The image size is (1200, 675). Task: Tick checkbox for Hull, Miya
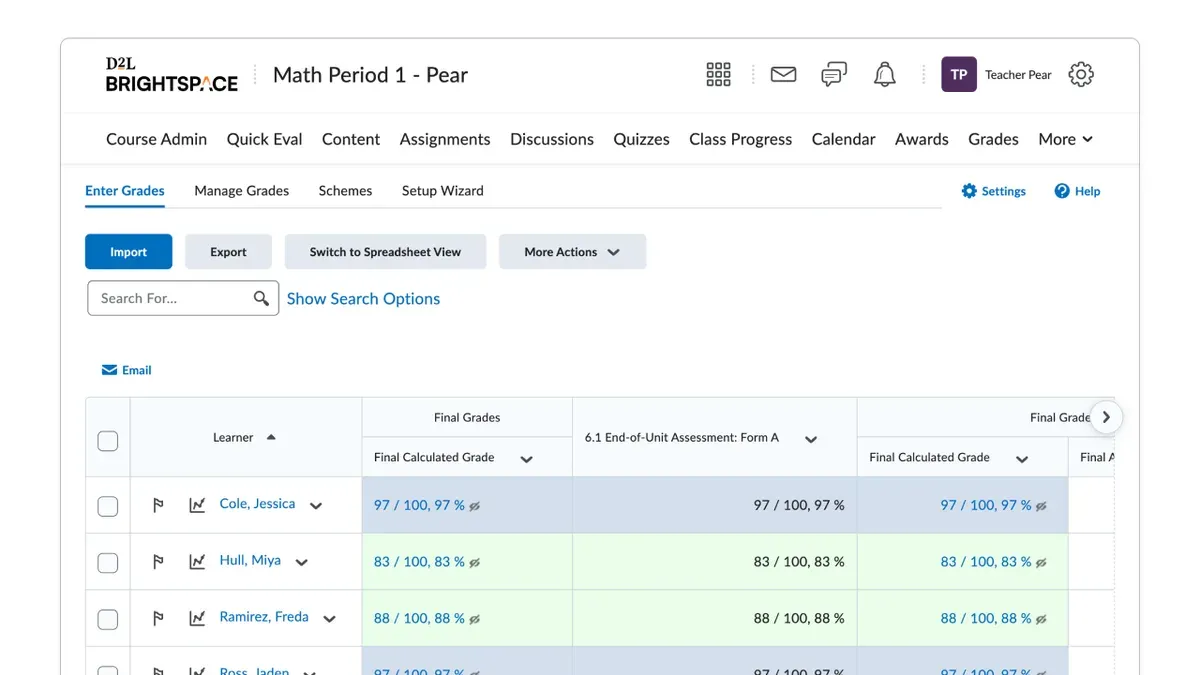click(x=108, y=563)
